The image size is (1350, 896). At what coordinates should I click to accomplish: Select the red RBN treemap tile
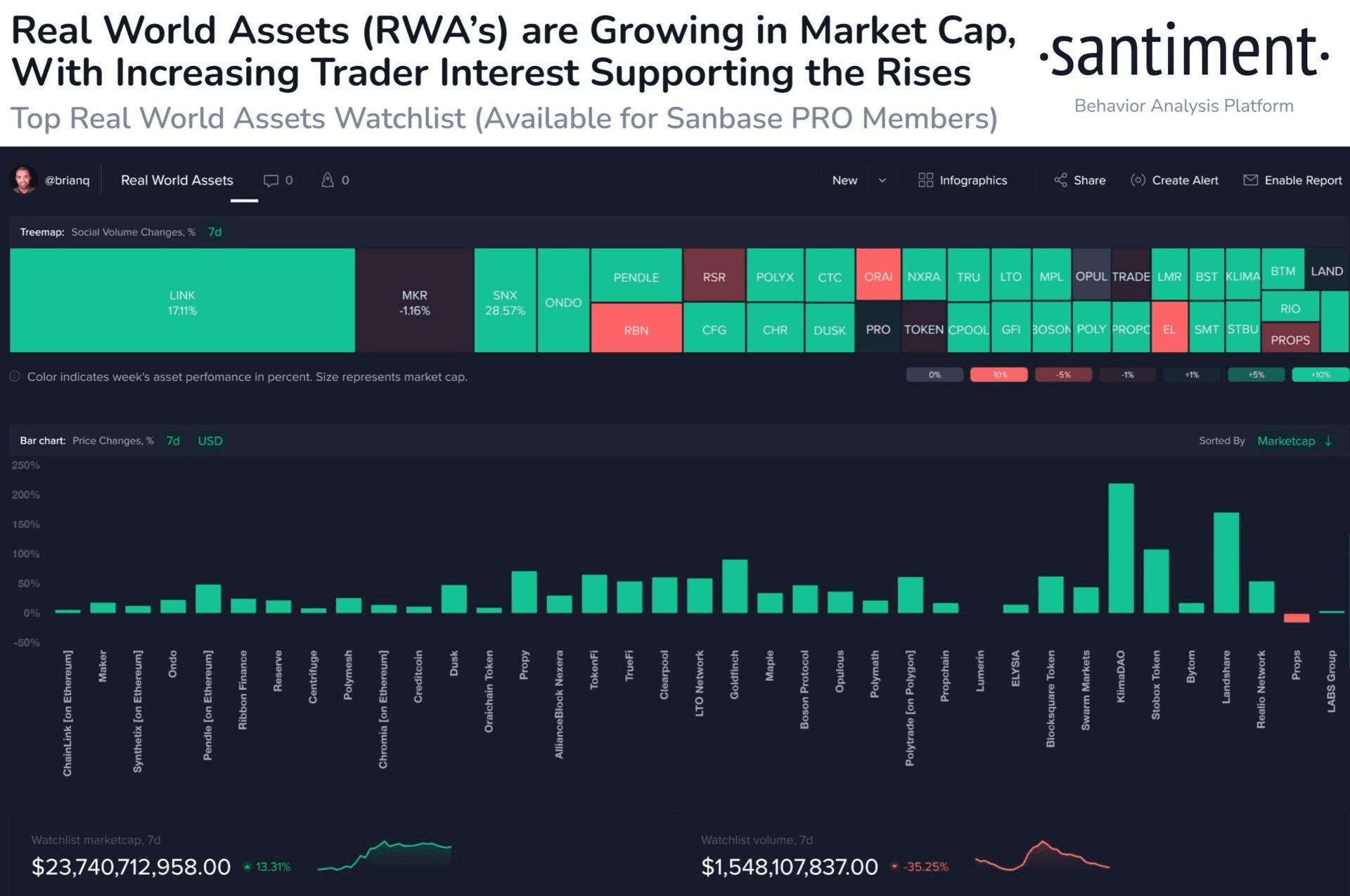[x=636, y=328]
